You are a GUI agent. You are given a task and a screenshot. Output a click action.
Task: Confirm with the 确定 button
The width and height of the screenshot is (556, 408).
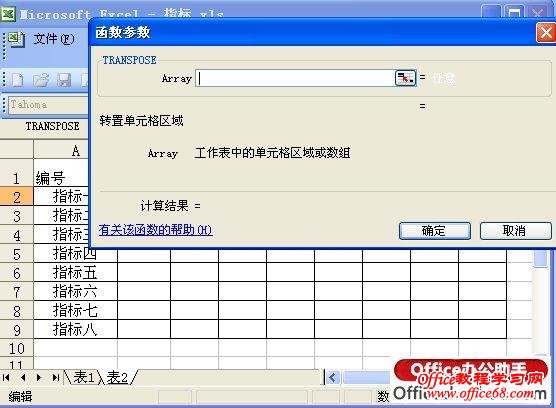click(435, 231)
